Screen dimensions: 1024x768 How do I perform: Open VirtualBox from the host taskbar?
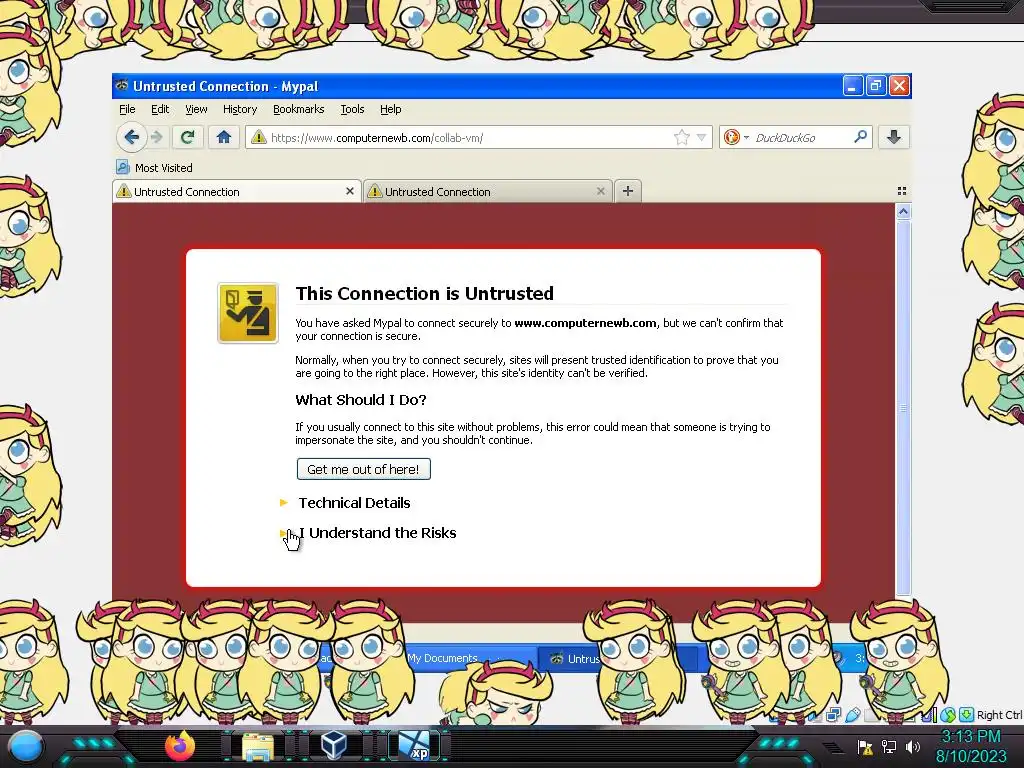click(x=334, y=745)
